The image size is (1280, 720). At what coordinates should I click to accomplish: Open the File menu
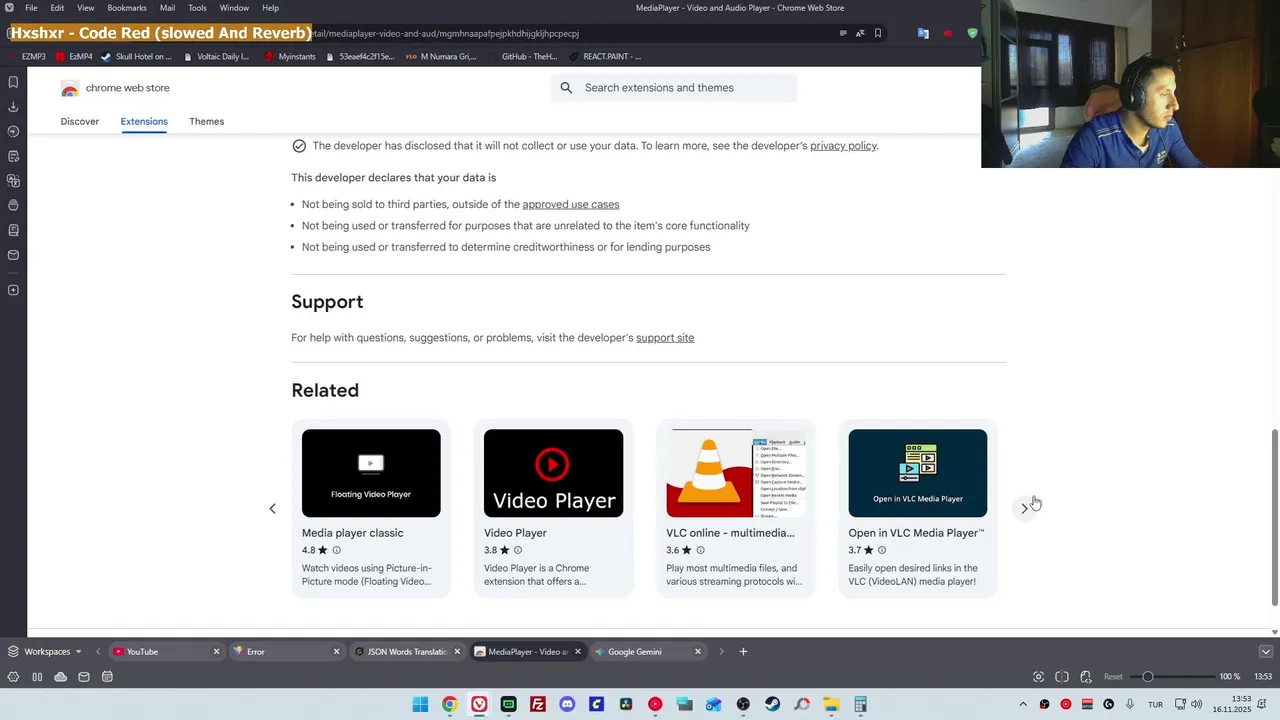pyautogui.click(x=31, y=8)
